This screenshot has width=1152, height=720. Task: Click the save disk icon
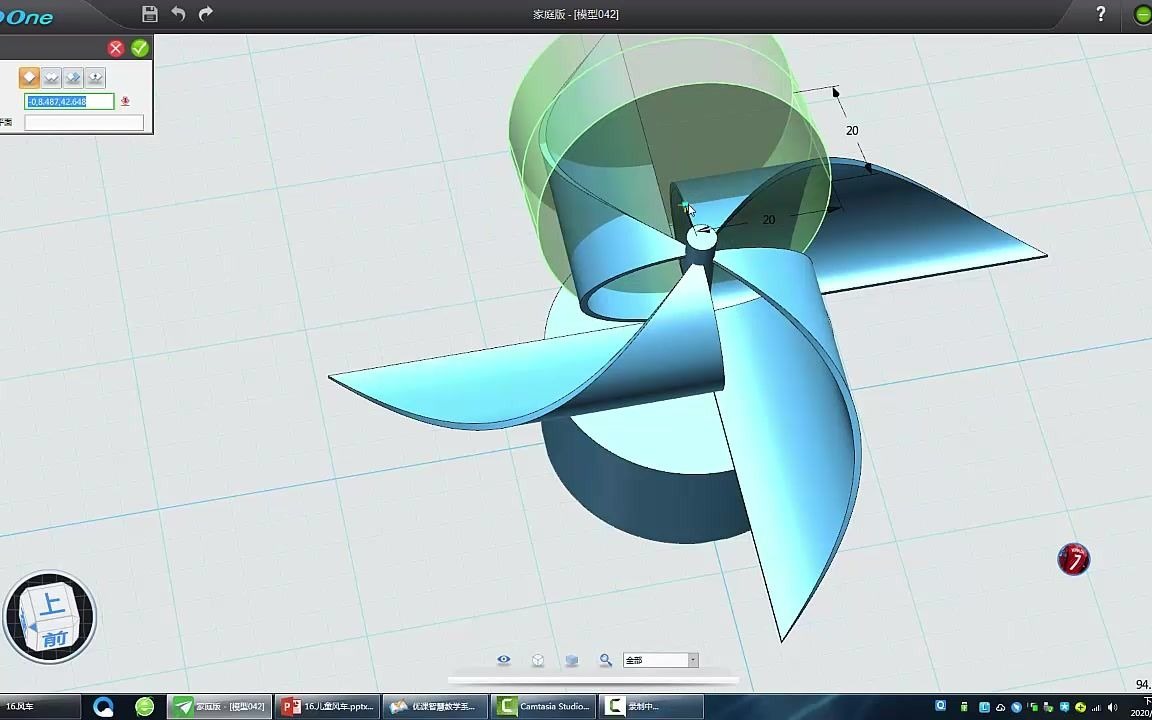[x=150, y=13]
